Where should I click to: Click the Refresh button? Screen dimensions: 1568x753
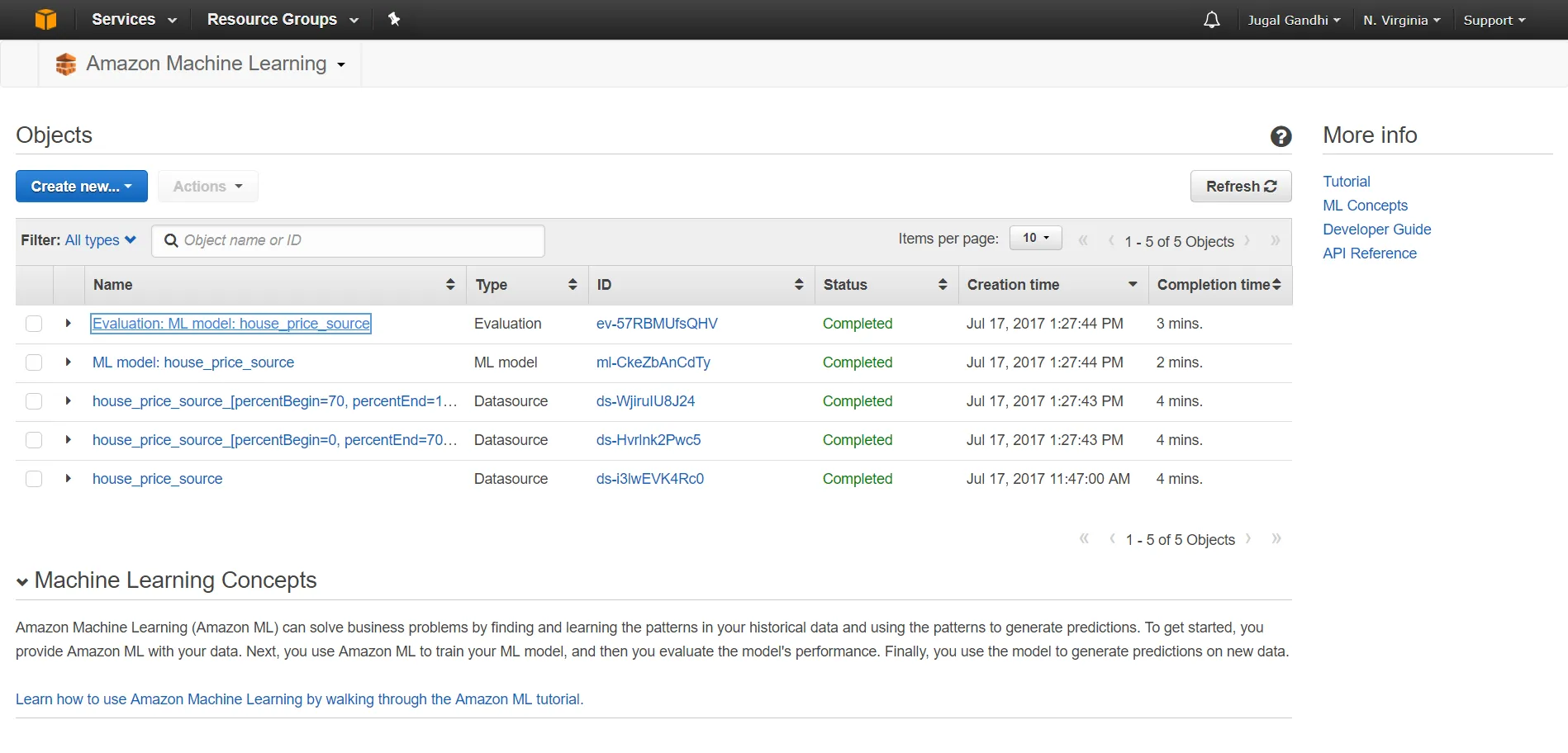click(x=1241, y=187)
